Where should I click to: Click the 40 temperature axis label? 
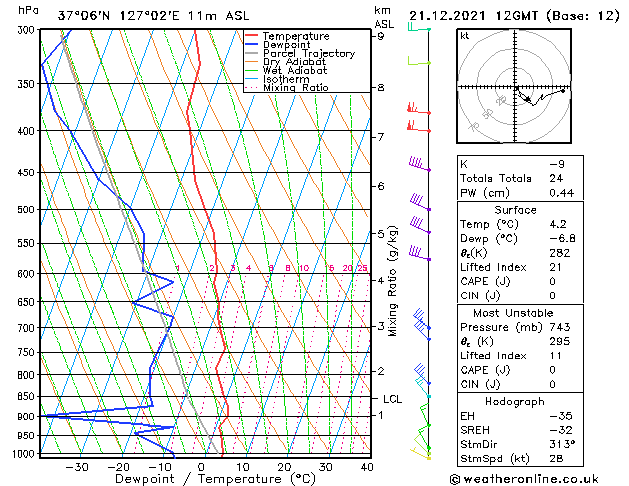[367, 467]
